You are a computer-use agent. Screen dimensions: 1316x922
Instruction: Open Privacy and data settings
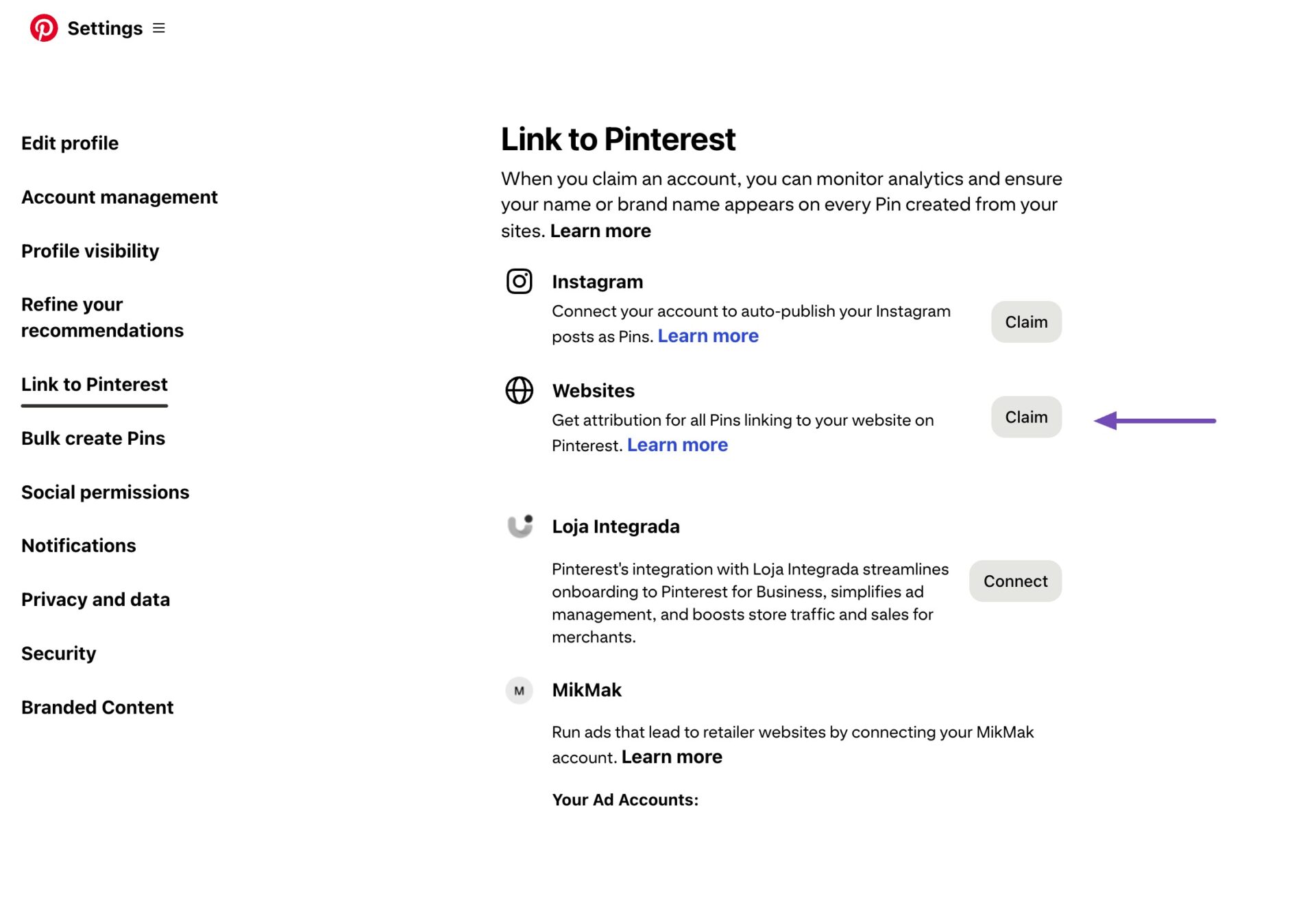96,599
